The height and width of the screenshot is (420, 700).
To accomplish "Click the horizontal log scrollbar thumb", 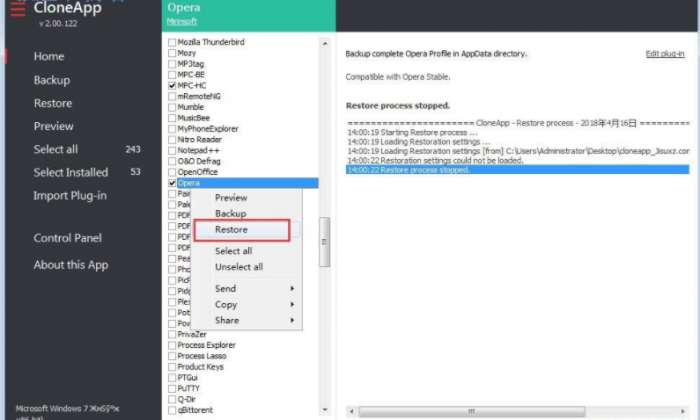I will point(471,411).
